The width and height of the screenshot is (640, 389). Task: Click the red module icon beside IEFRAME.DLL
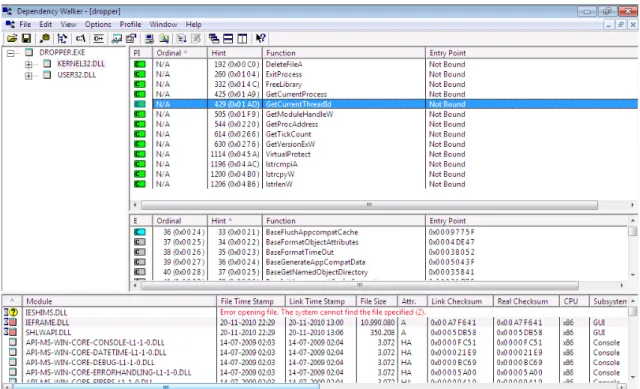[x=13, y=322]
